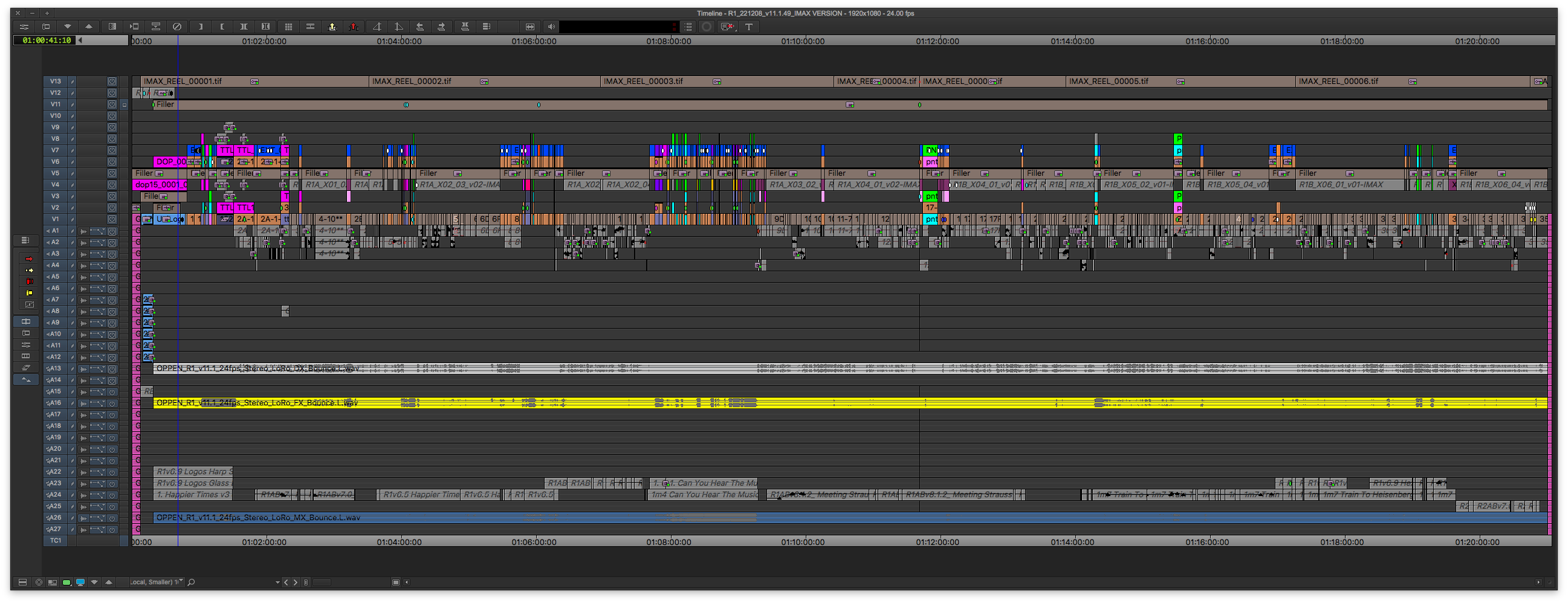This screenshot has width=1568, height=603.
Task: Click the left triangle beside timecode display
Action: pos(80,40)
